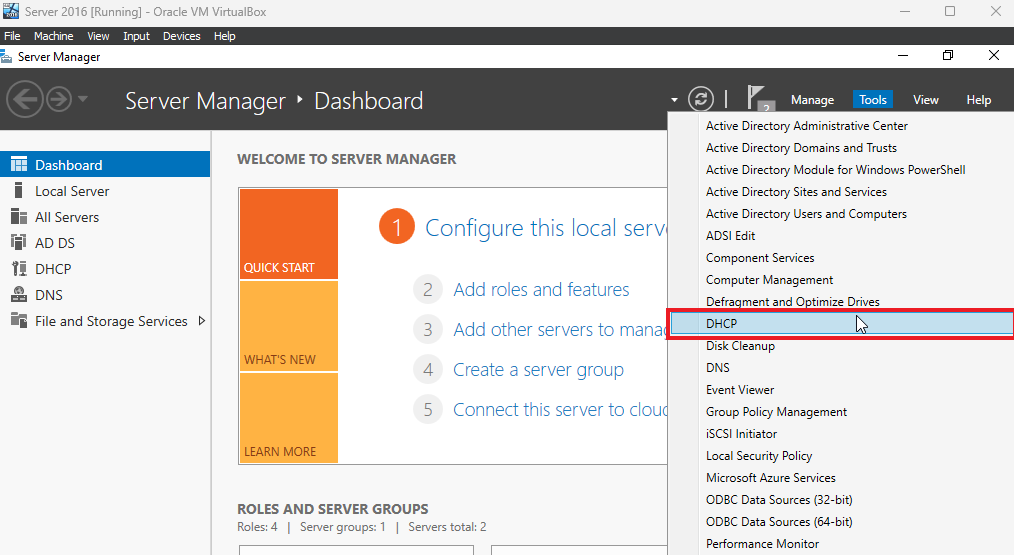Image resolution: width=1014 pixels, height=555 pixels.
Task: Select the QUICK START tile
Action: pyautogui.click(x=288, y=234)
